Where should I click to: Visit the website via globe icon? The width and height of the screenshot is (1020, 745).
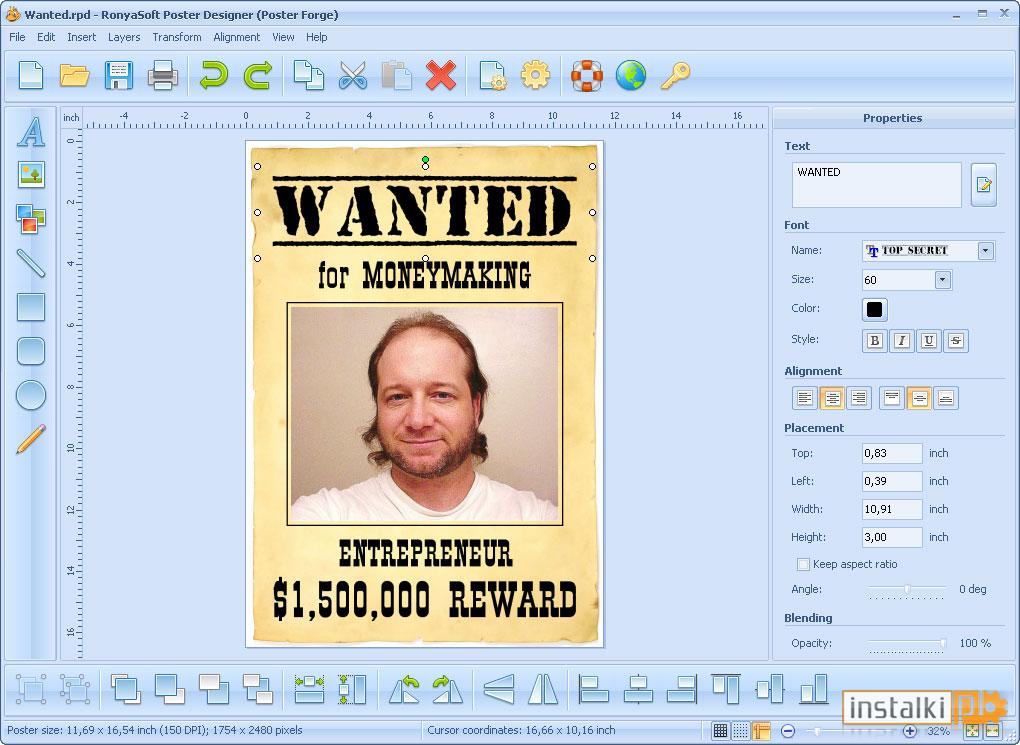click(x=631, y=75)
